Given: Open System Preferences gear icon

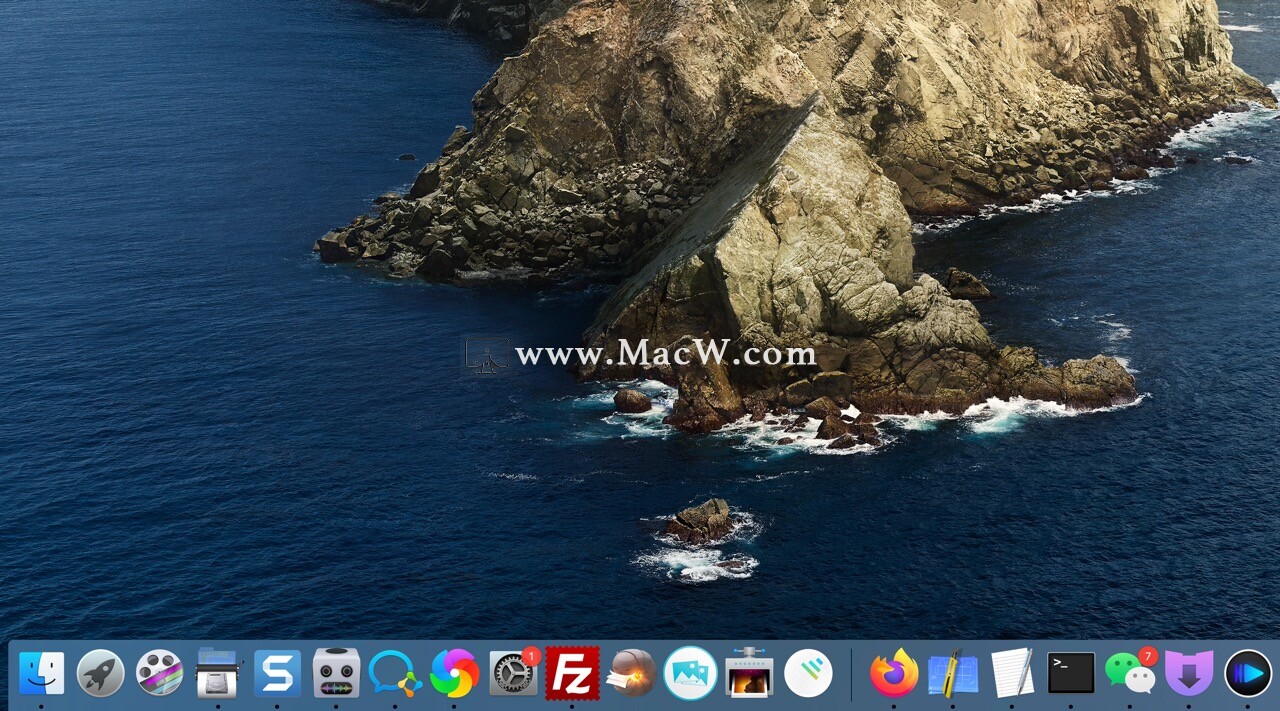Looking at the screenshot, I should pos(514,673).
